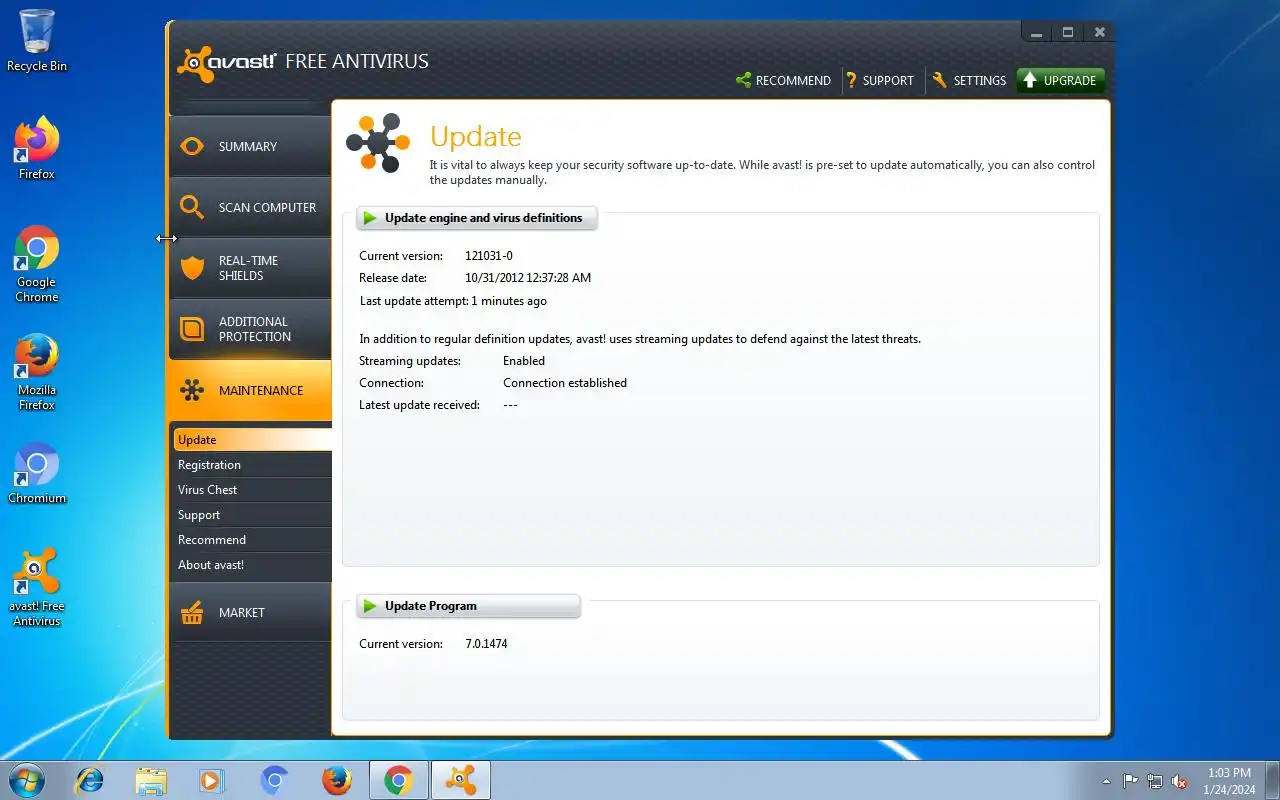Click green play arrow on Update engine button

point(370,218)
